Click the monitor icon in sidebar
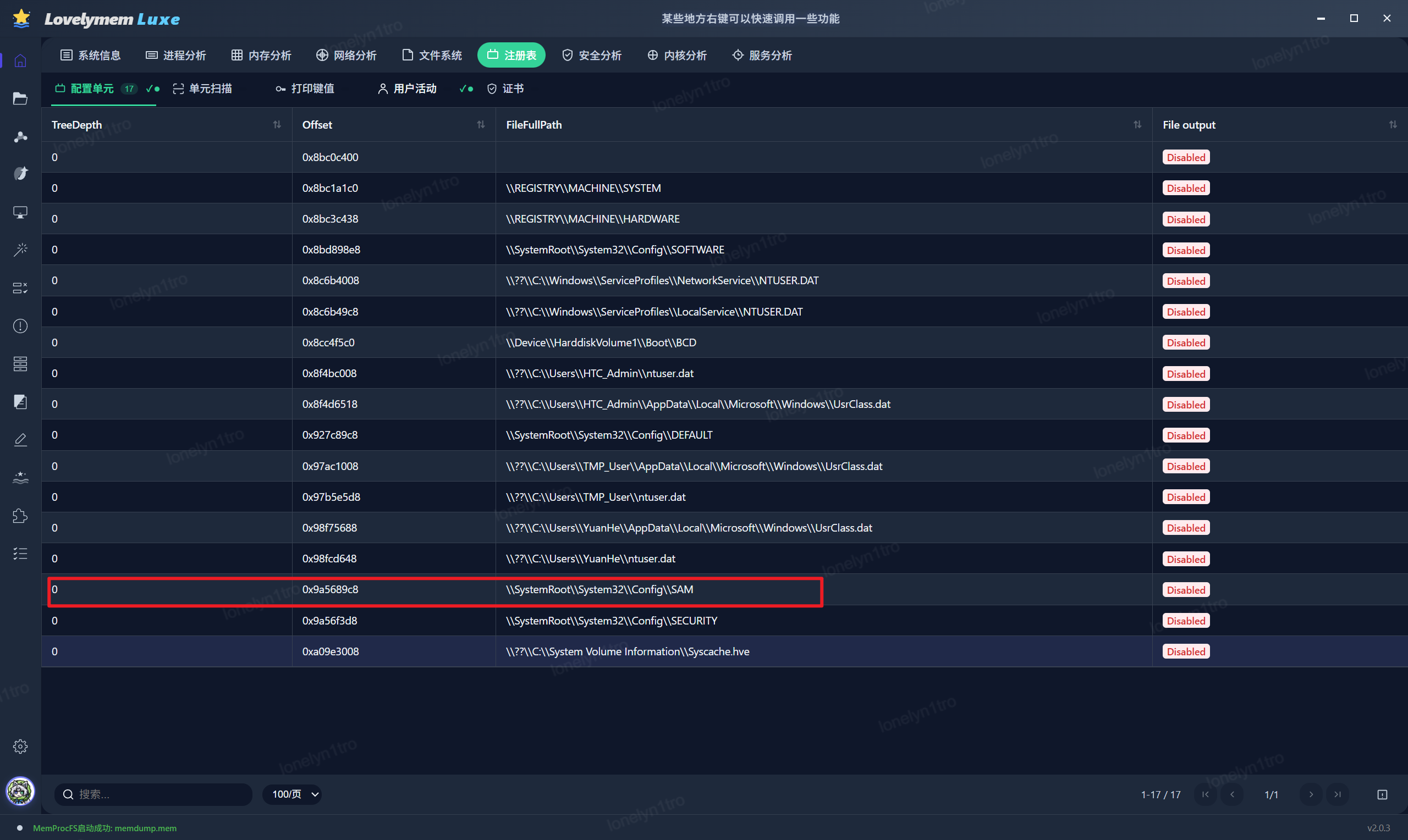This screenshot has width=1408, height=840. click(20, 212)
